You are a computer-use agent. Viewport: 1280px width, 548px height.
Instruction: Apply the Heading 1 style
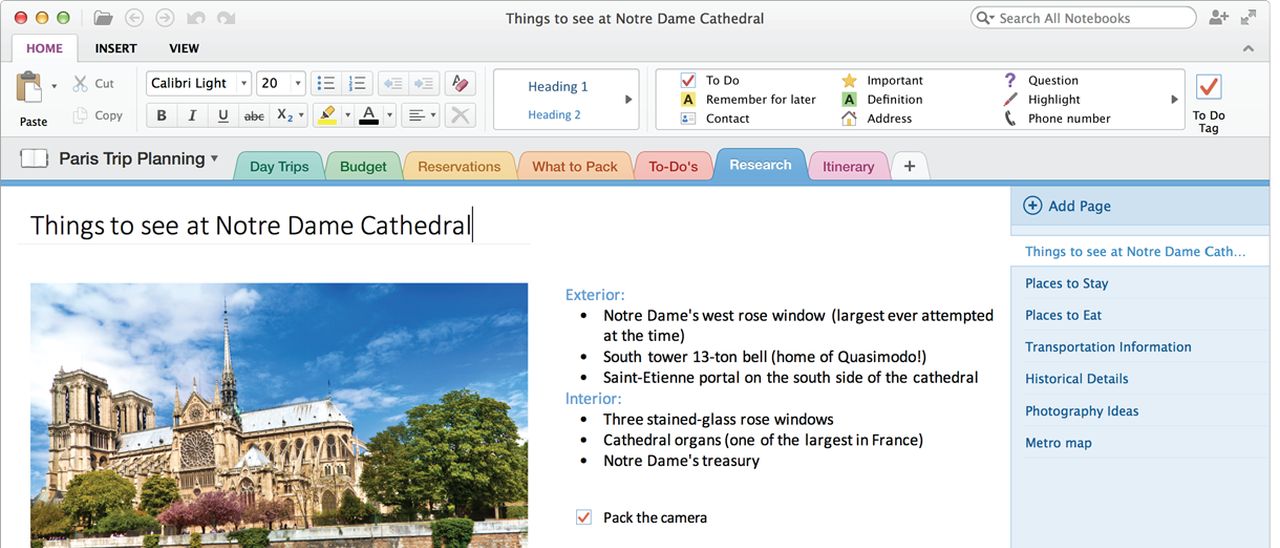(558, 86)
